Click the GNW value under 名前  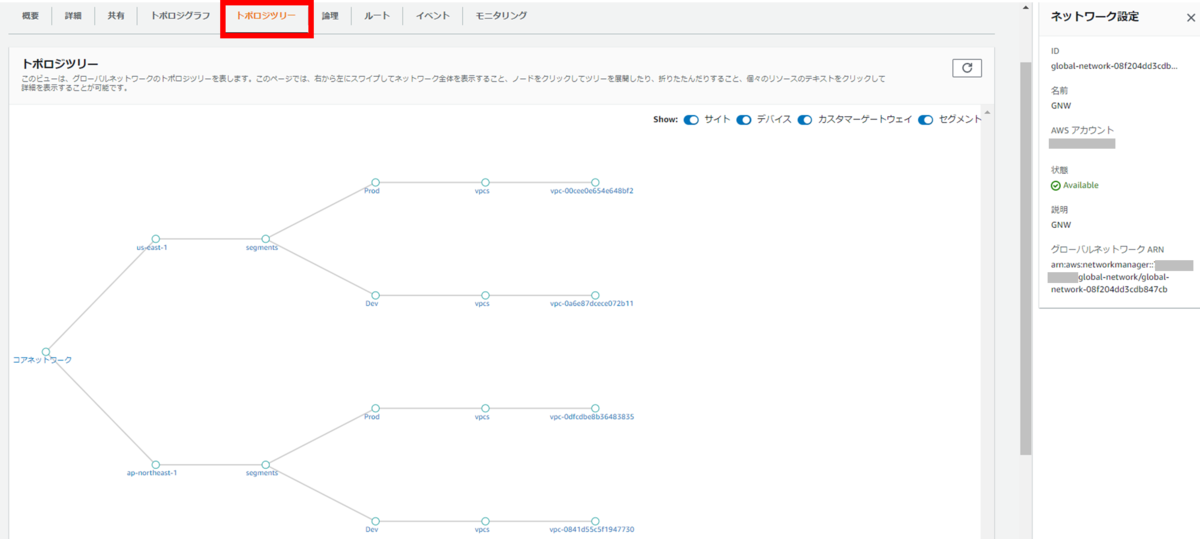(1061, 104)
